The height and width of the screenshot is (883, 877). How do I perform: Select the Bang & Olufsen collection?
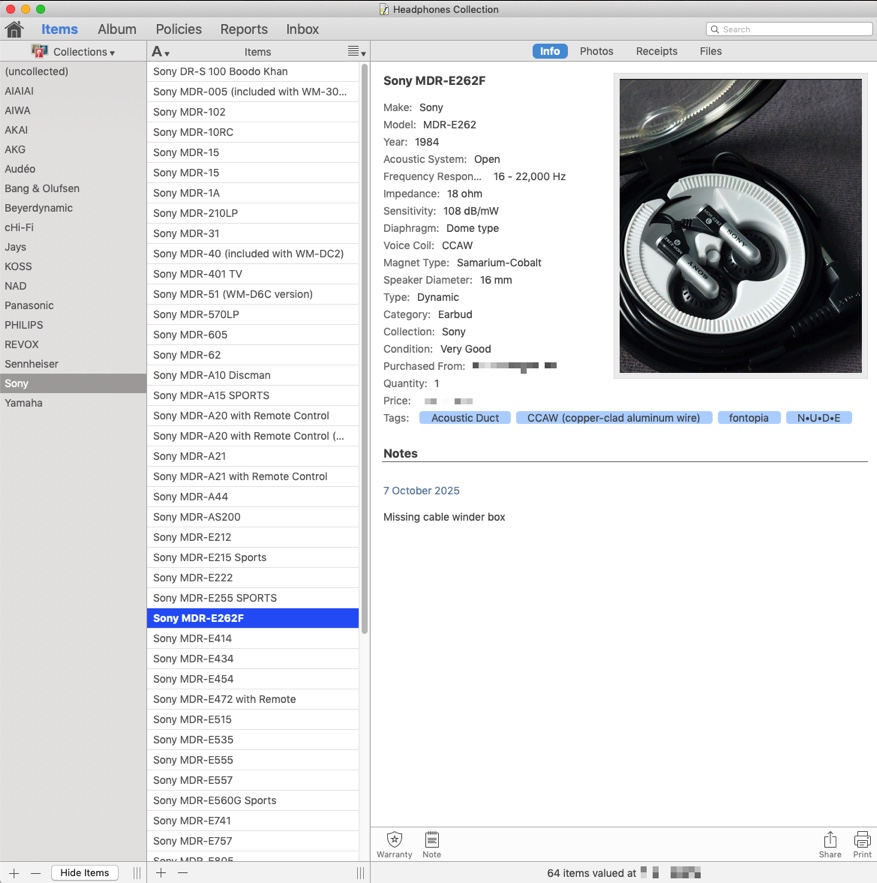coord(73,189)
